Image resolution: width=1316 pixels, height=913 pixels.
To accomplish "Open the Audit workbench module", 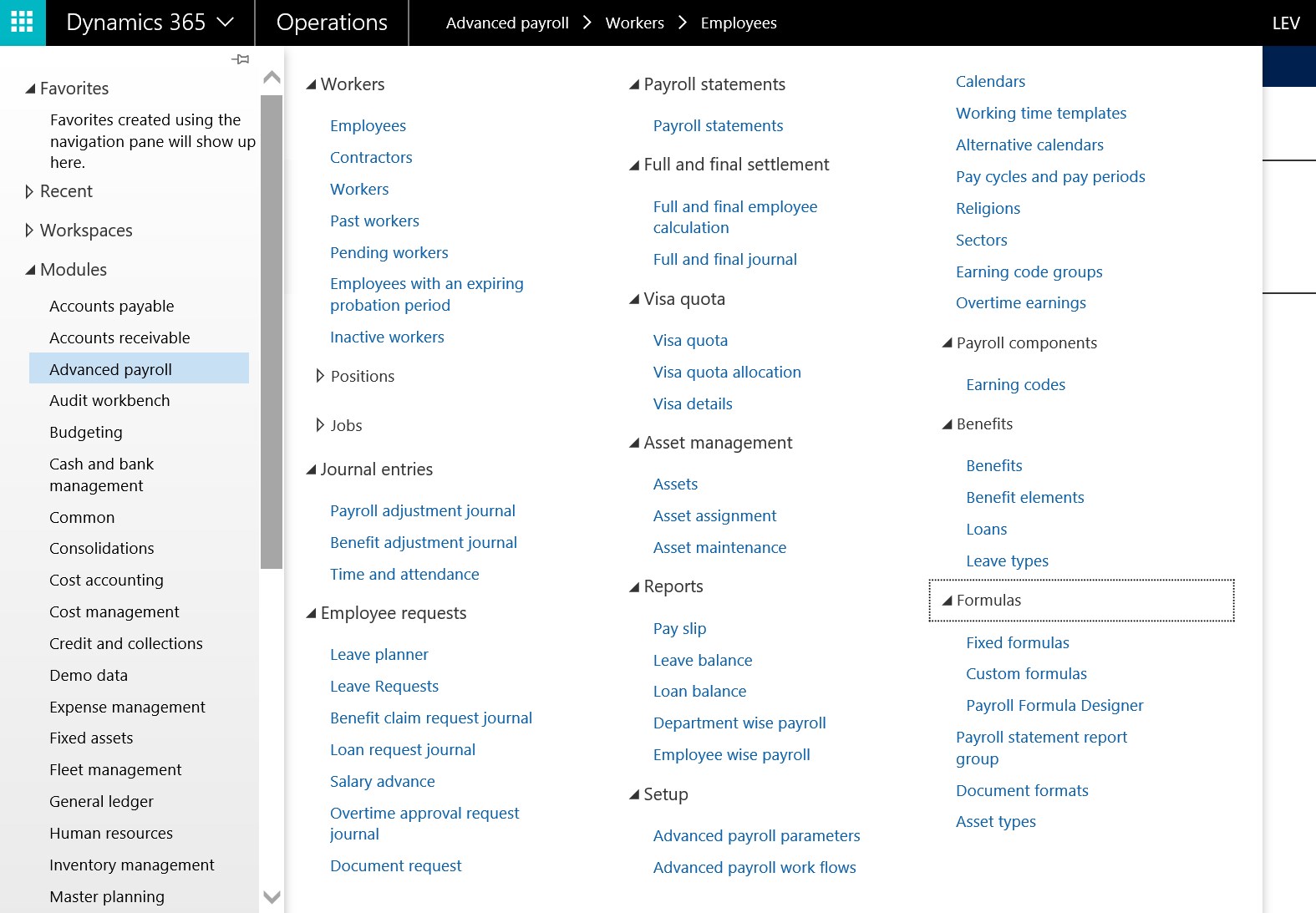I will tap(109, 401).
